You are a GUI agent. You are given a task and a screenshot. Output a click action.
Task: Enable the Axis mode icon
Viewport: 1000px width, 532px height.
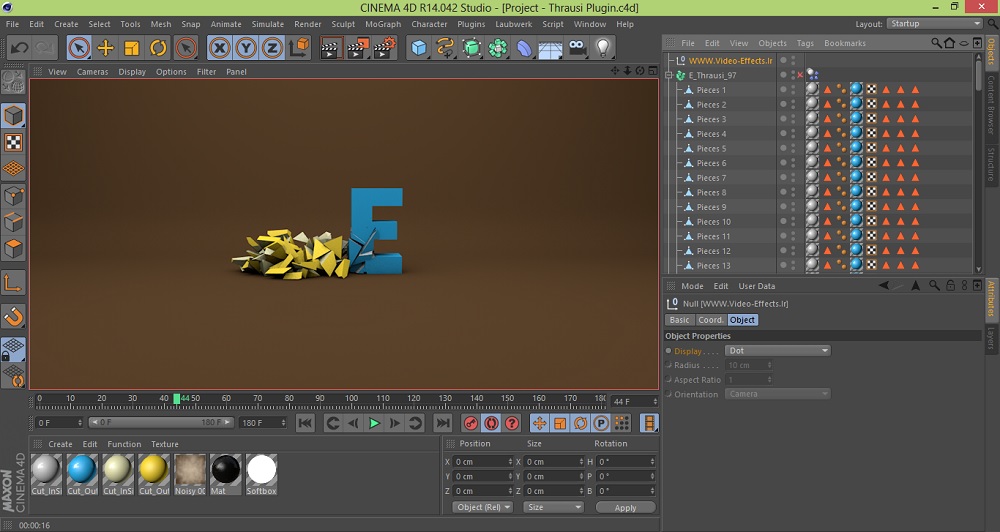13,283
